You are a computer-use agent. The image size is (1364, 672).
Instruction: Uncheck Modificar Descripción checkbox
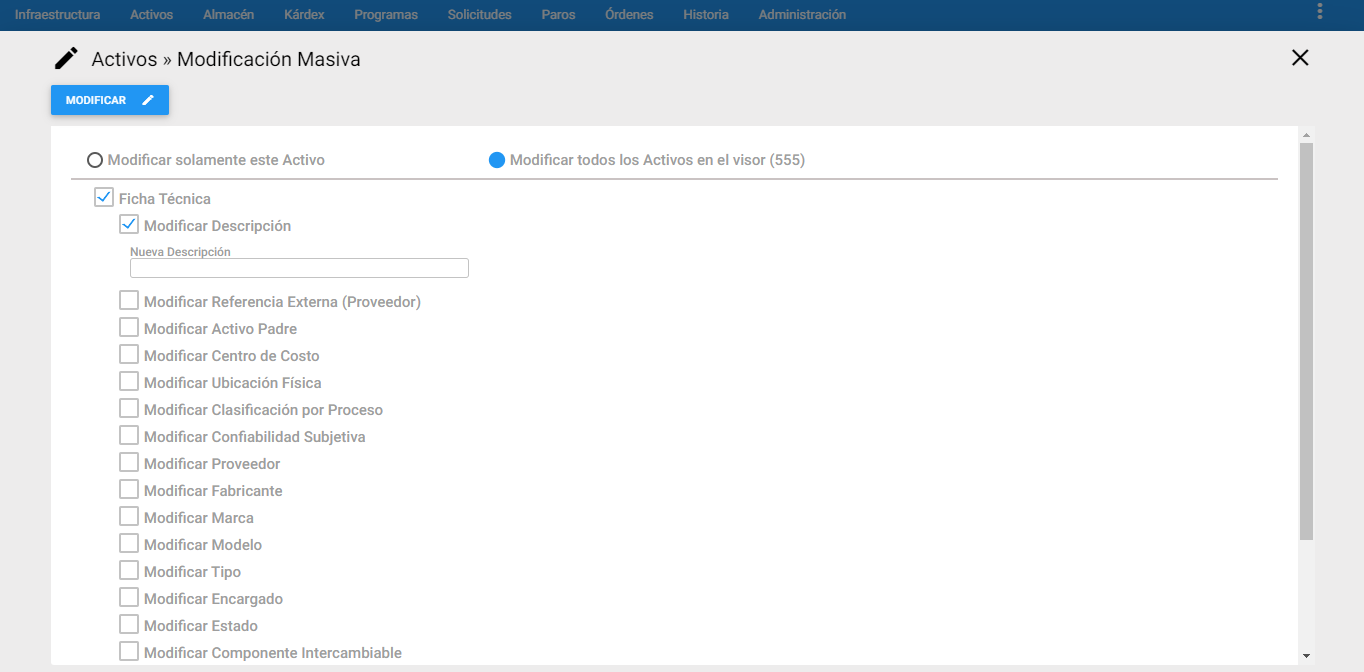(x=128, y=224)
